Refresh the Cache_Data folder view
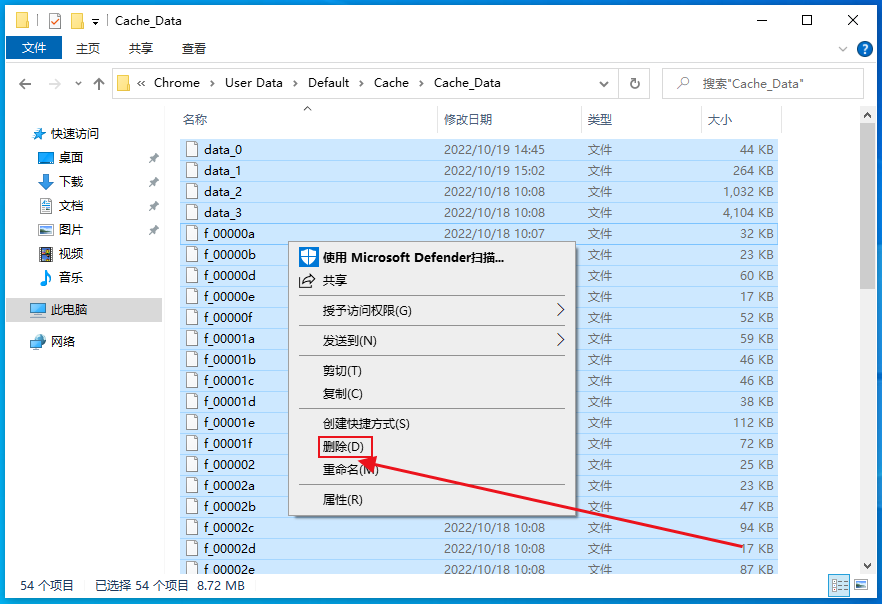Image resolution: width=883 pixels, height=604 pixels. (635, 83)
